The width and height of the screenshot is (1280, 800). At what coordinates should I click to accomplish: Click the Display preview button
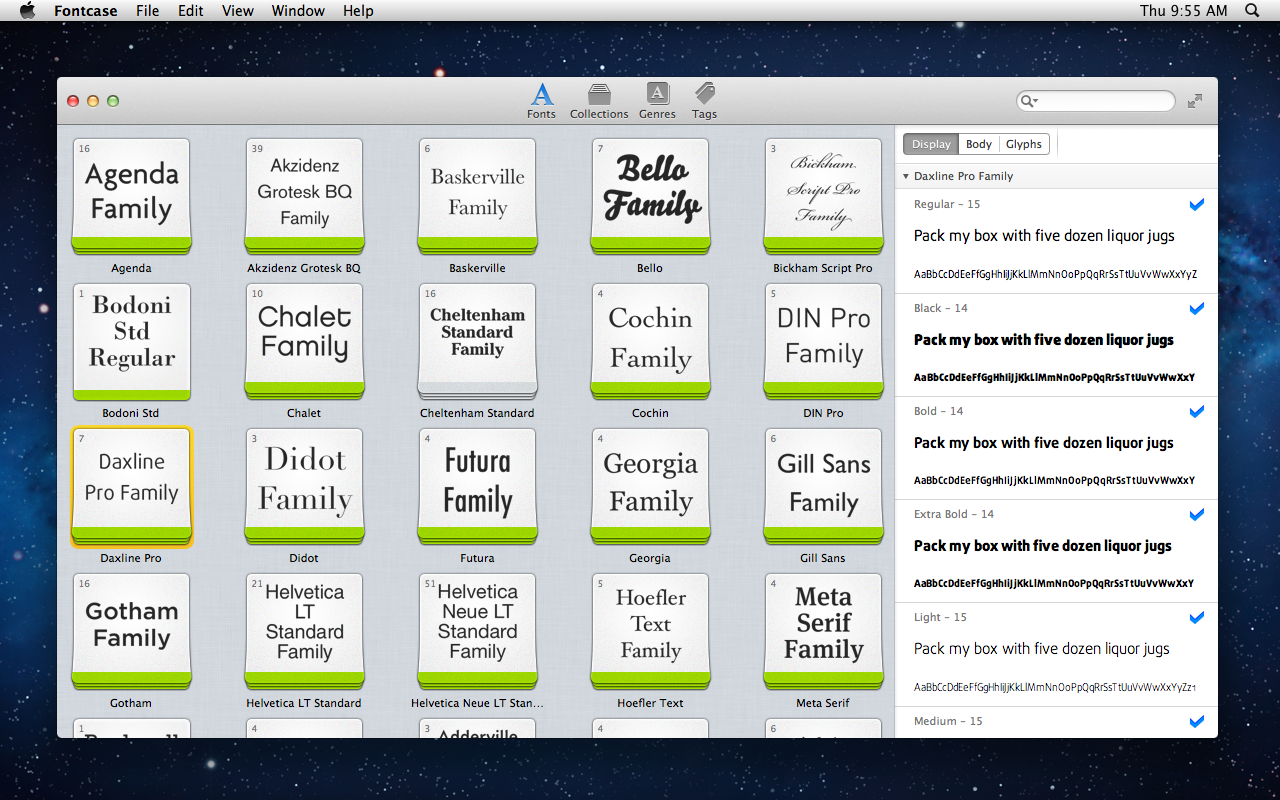pos(931,144)
